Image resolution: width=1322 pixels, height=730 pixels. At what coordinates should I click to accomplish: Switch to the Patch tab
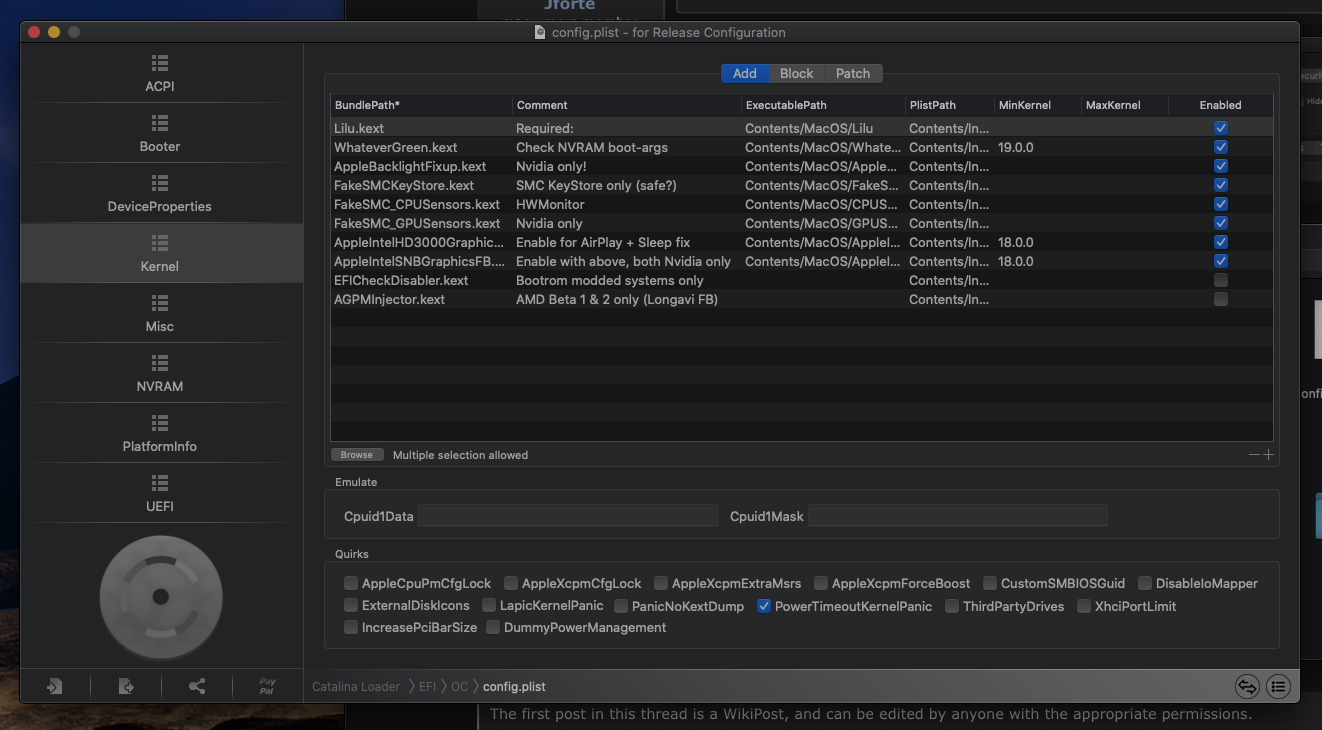pyautogui.click(x=853, y=73)
